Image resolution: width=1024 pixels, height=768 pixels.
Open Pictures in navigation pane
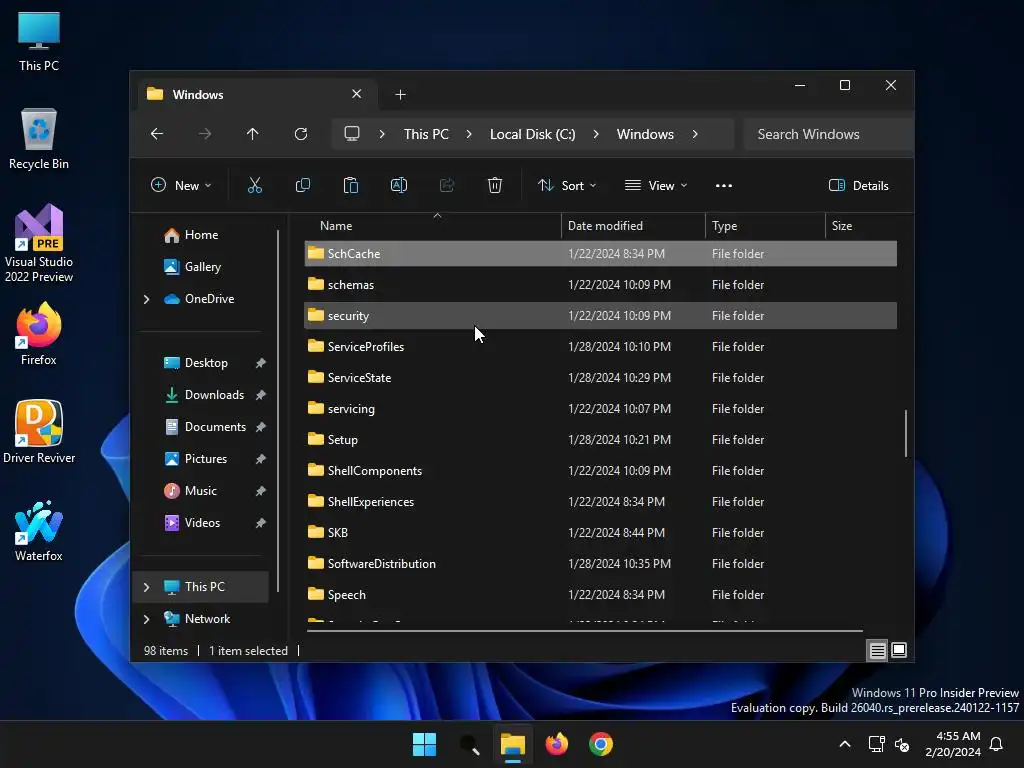[x=206, y=459]
